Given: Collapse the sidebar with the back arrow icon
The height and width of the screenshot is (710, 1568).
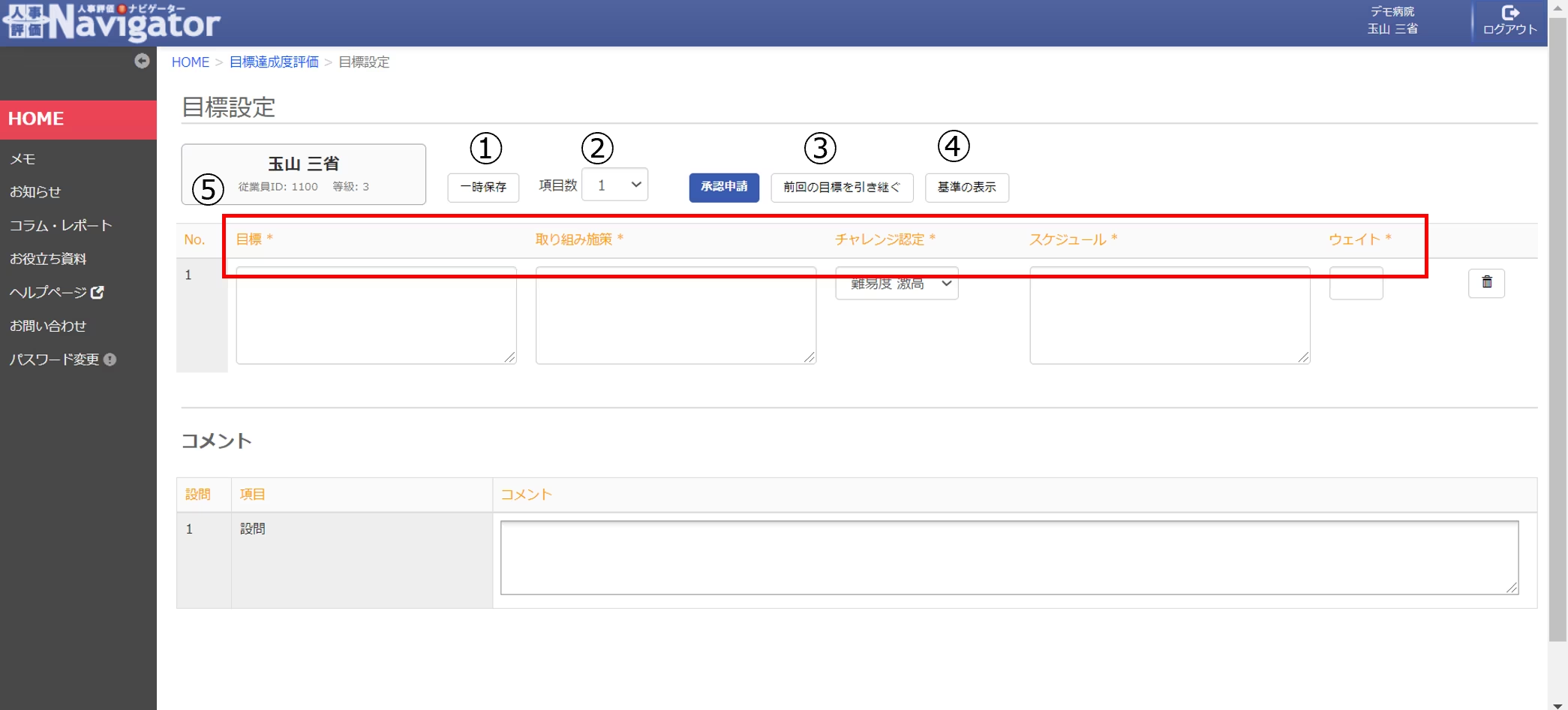Looking at the screenshot, I should pyautogui.click(x=142, y=61).
